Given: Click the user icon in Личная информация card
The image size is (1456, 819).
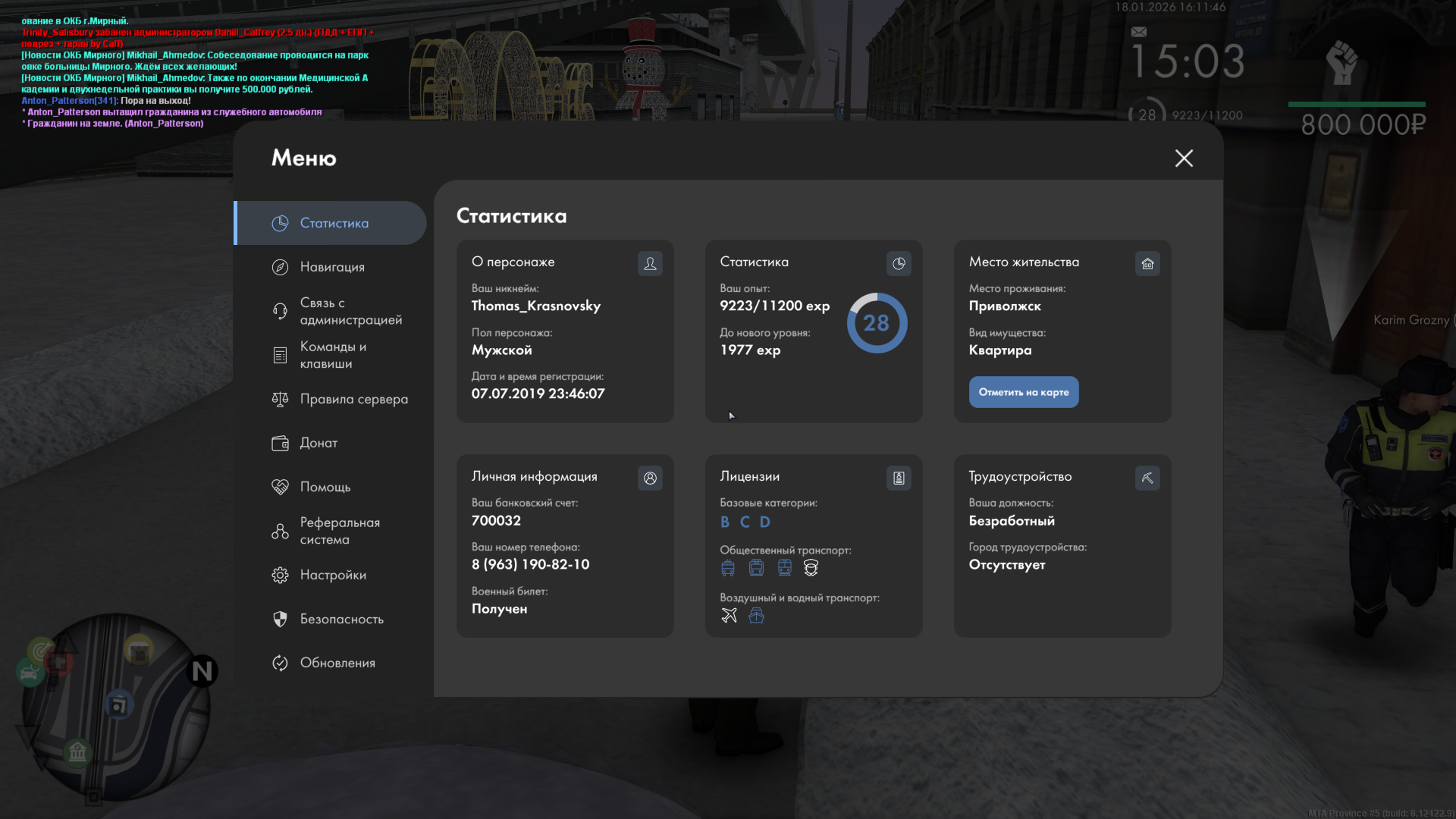Looking at the screenshot, I should 650,478.
